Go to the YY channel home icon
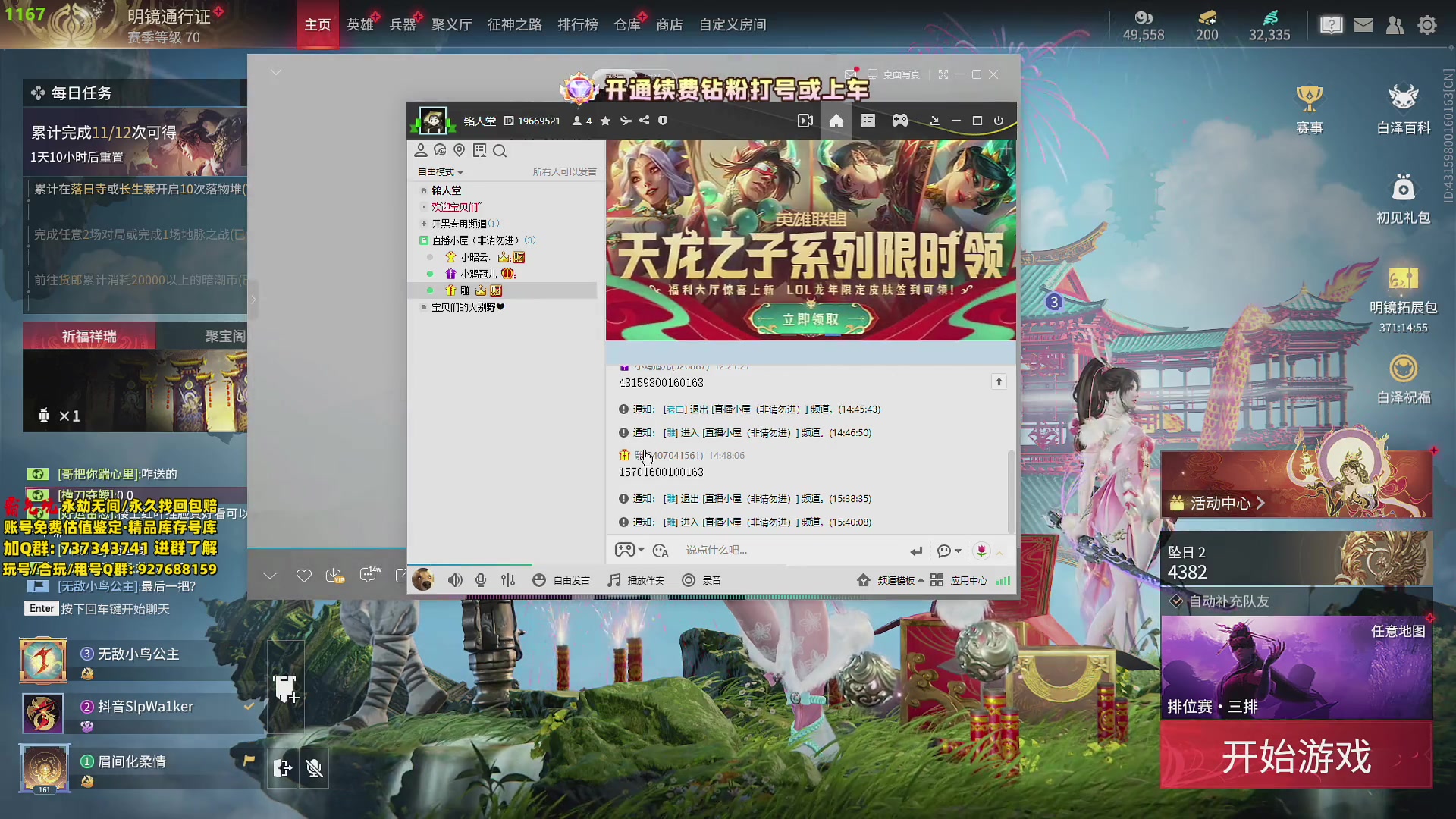 [836, 121]
